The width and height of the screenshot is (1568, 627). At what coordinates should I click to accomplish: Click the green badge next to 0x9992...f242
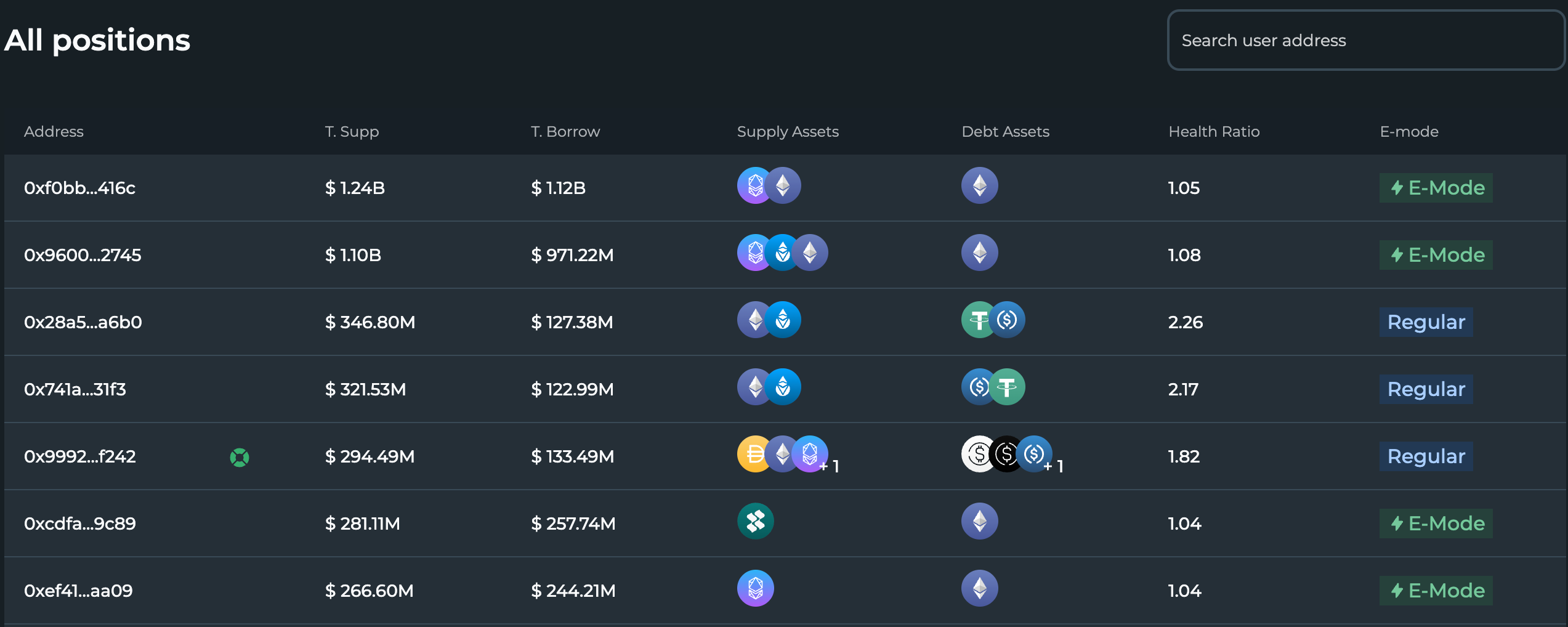pyautogui.click(x=240, y=458)
